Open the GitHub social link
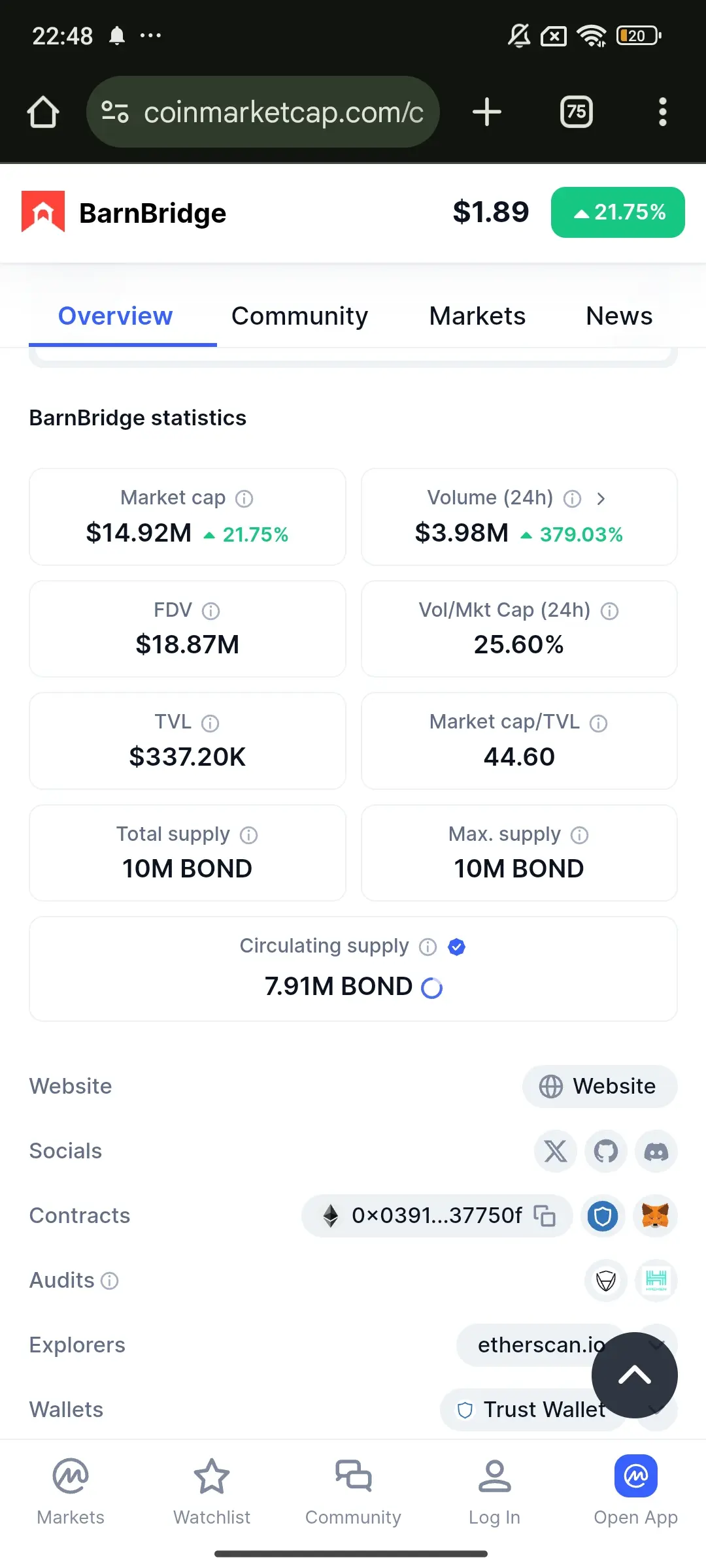706x1568 pixels. (x=606, y=1151)
